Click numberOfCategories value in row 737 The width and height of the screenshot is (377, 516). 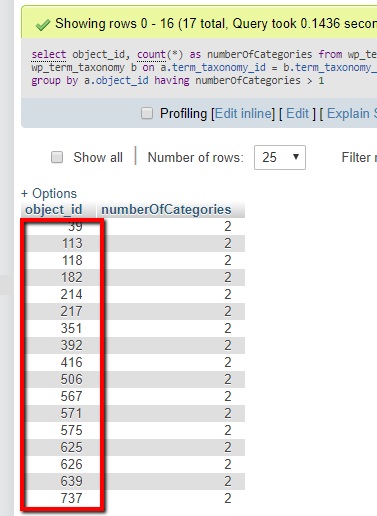(x=228, y=498)
